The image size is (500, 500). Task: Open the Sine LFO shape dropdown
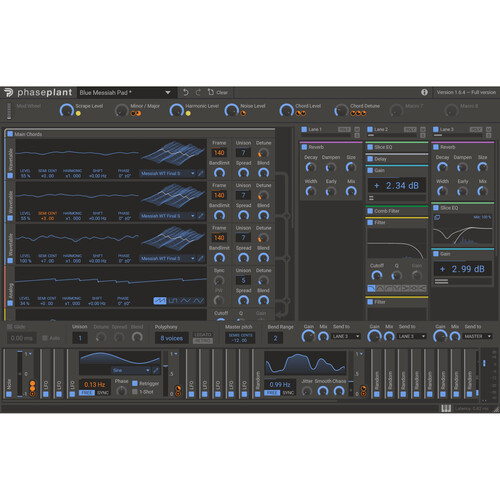tap(131, 370)
